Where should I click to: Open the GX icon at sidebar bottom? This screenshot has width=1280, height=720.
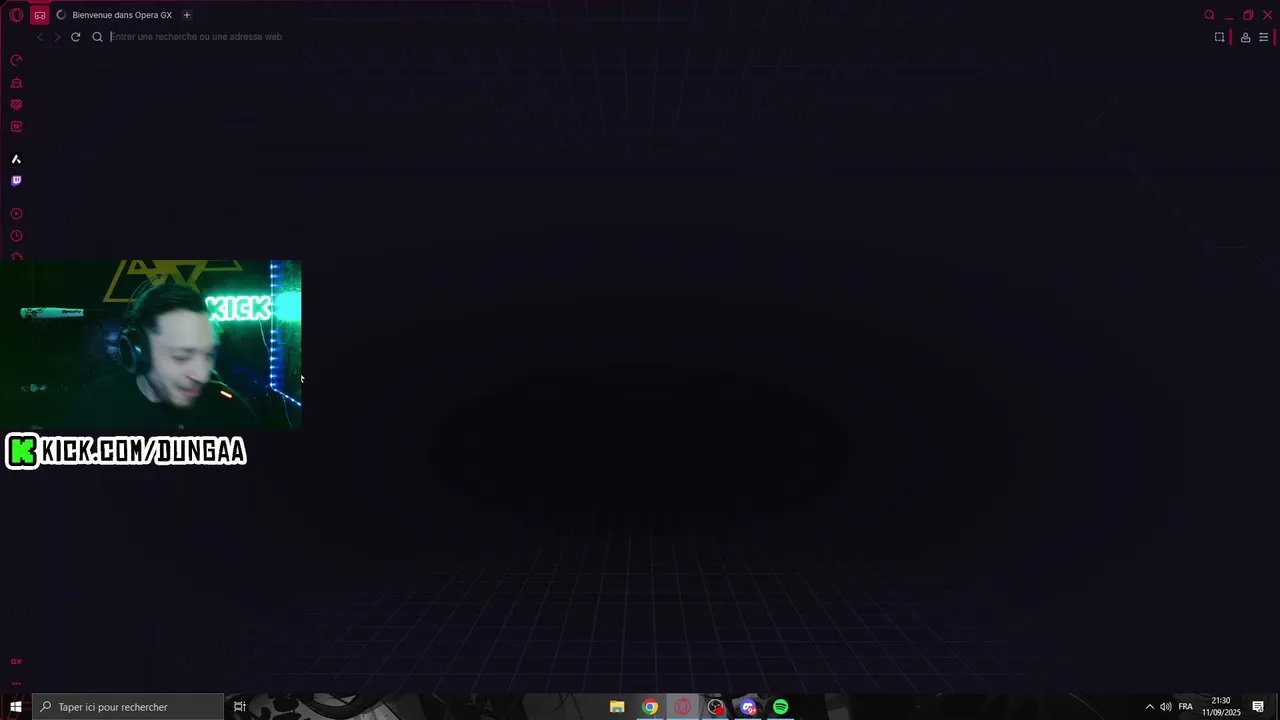pyautogui.click(x=16, y=661)
